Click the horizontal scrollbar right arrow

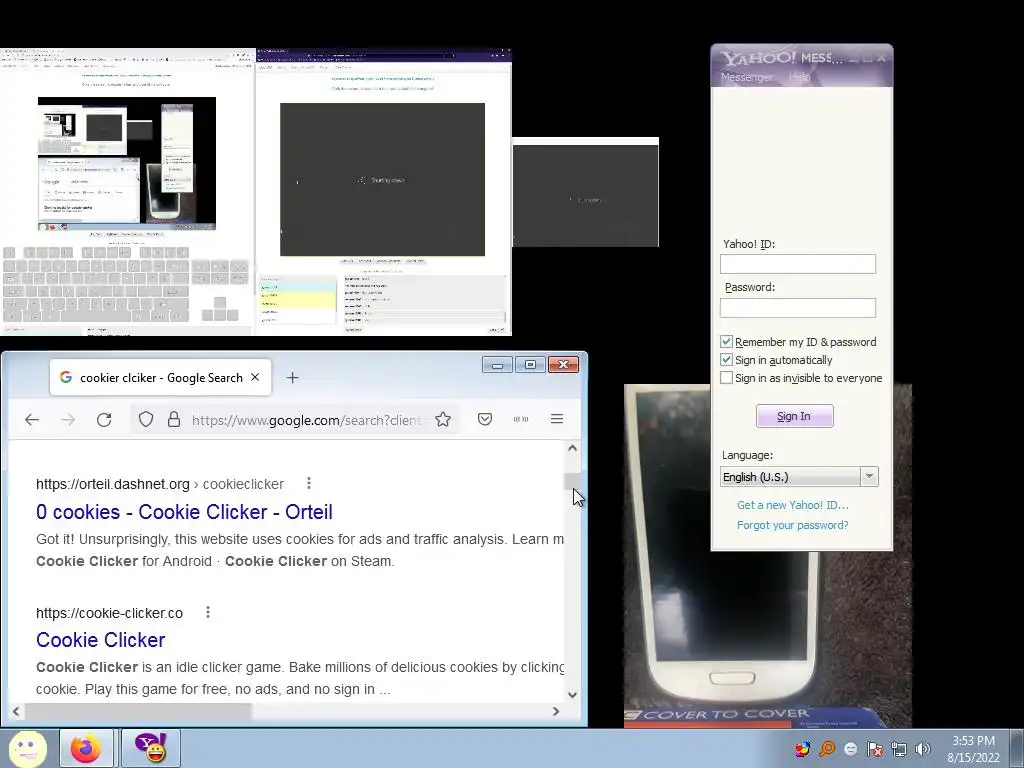click(x=556, y=711)
